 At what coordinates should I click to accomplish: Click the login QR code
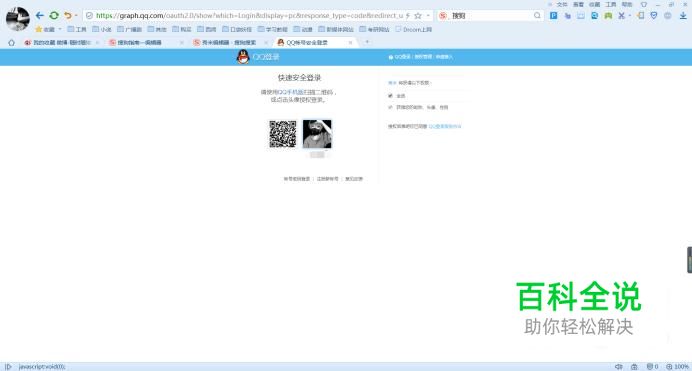tap(283, 134)
